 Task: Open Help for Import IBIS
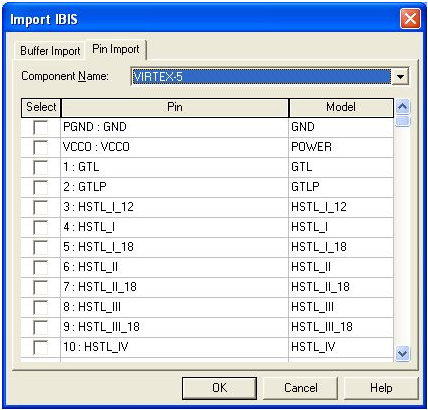point(381,388)
